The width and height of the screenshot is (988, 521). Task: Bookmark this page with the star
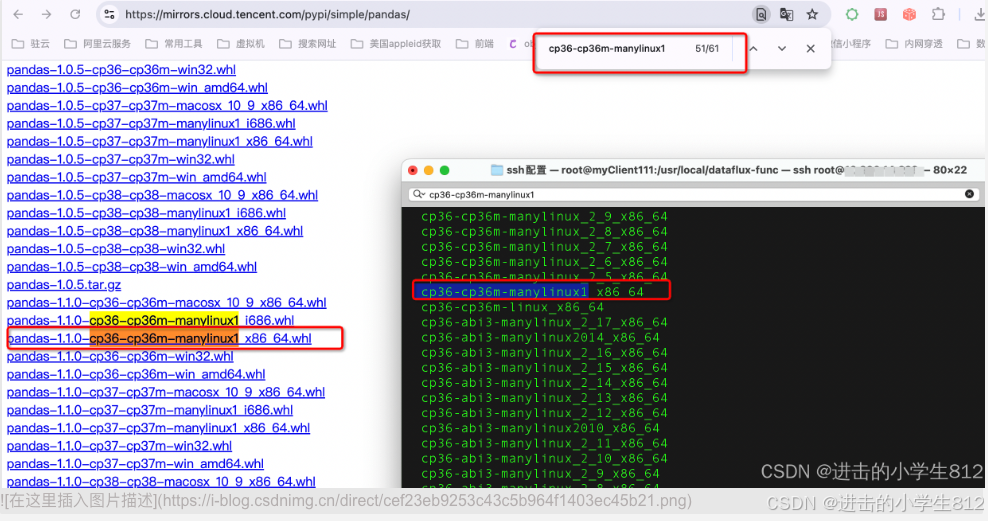[x=812, y=14]
